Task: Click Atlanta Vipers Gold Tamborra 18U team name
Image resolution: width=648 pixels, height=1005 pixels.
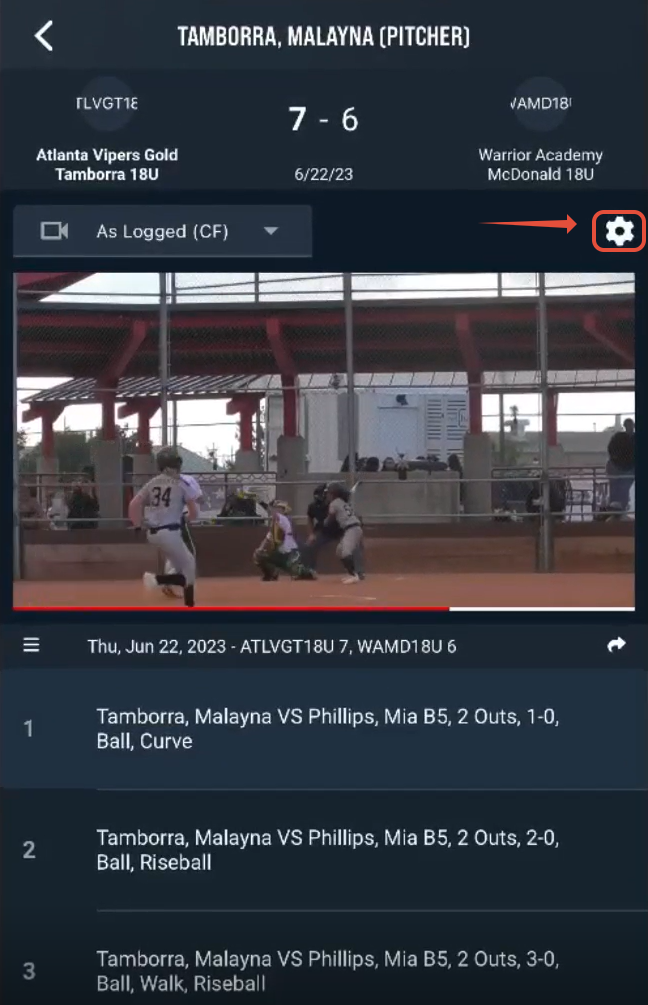Action: click(x=107, y=165)
